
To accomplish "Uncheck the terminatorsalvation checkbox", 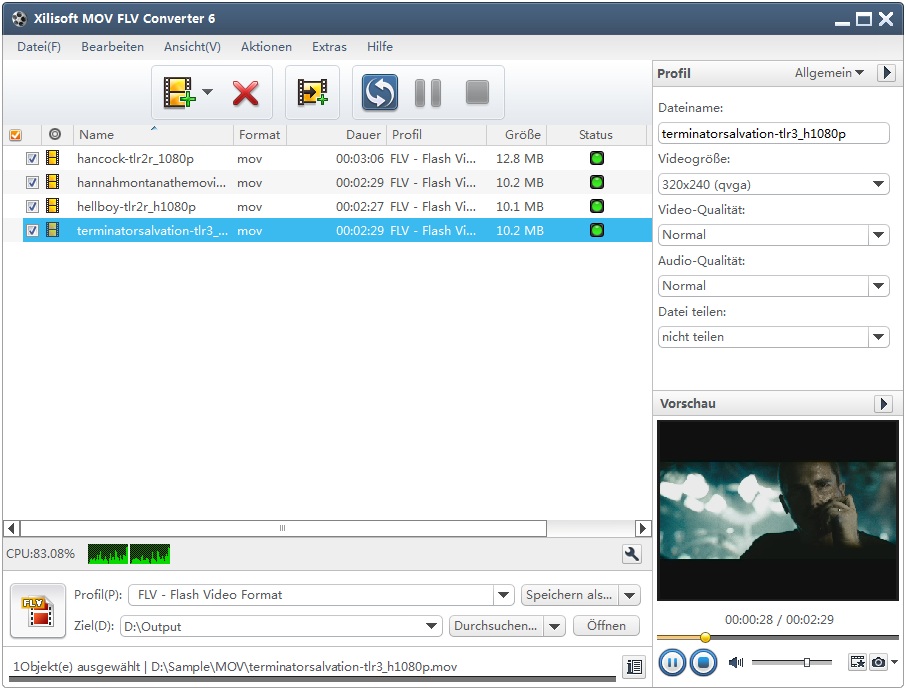I will [32, 231].
